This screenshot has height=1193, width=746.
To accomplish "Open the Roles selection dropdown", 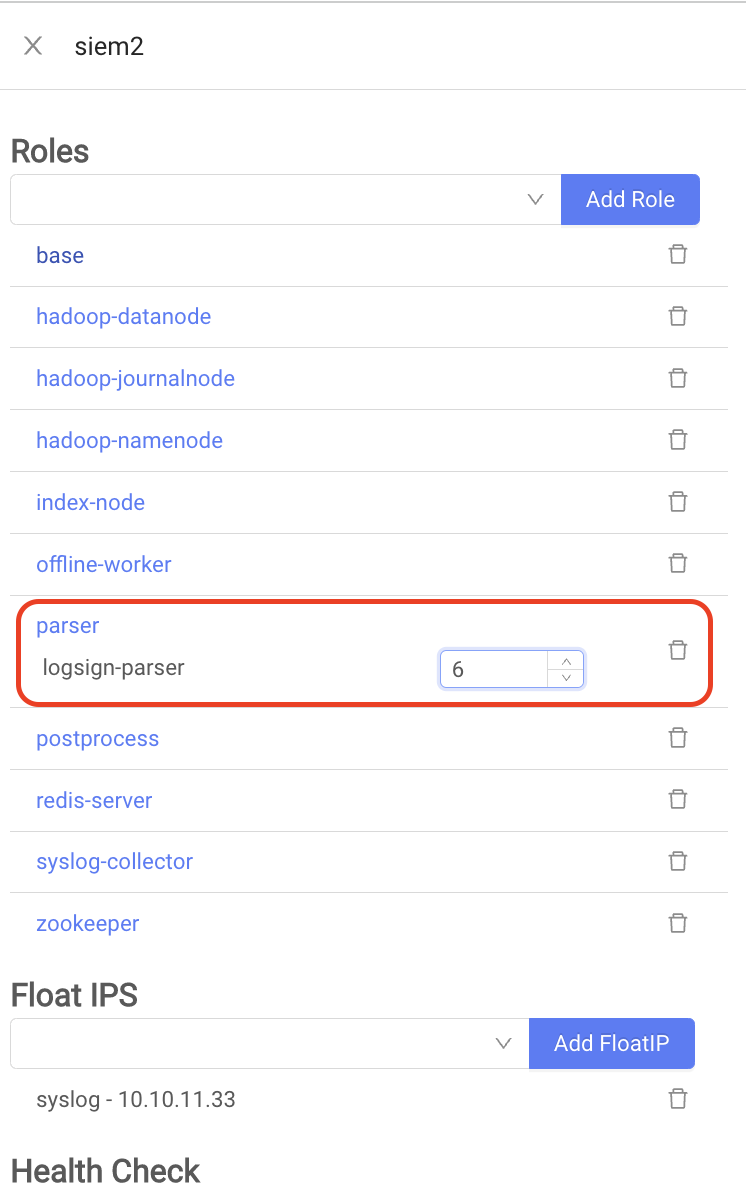I will point(285,199).
